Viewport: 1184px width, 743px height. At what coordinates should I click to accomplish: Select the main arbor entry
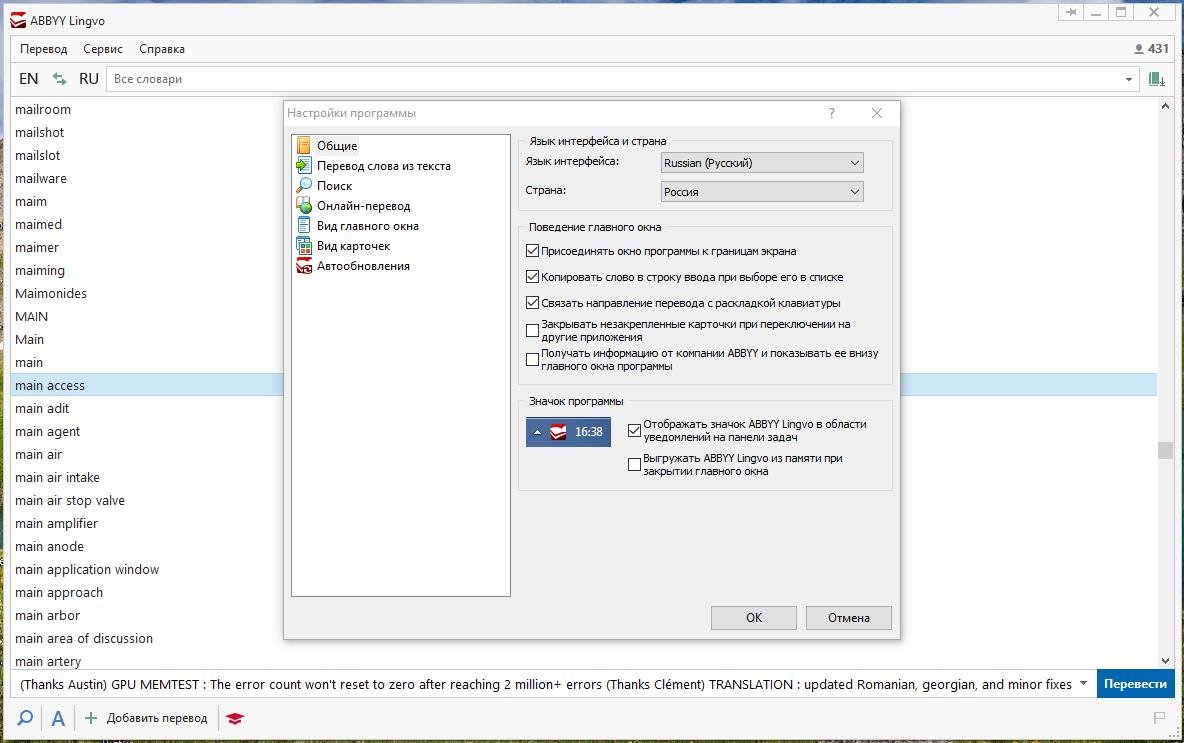47,615
